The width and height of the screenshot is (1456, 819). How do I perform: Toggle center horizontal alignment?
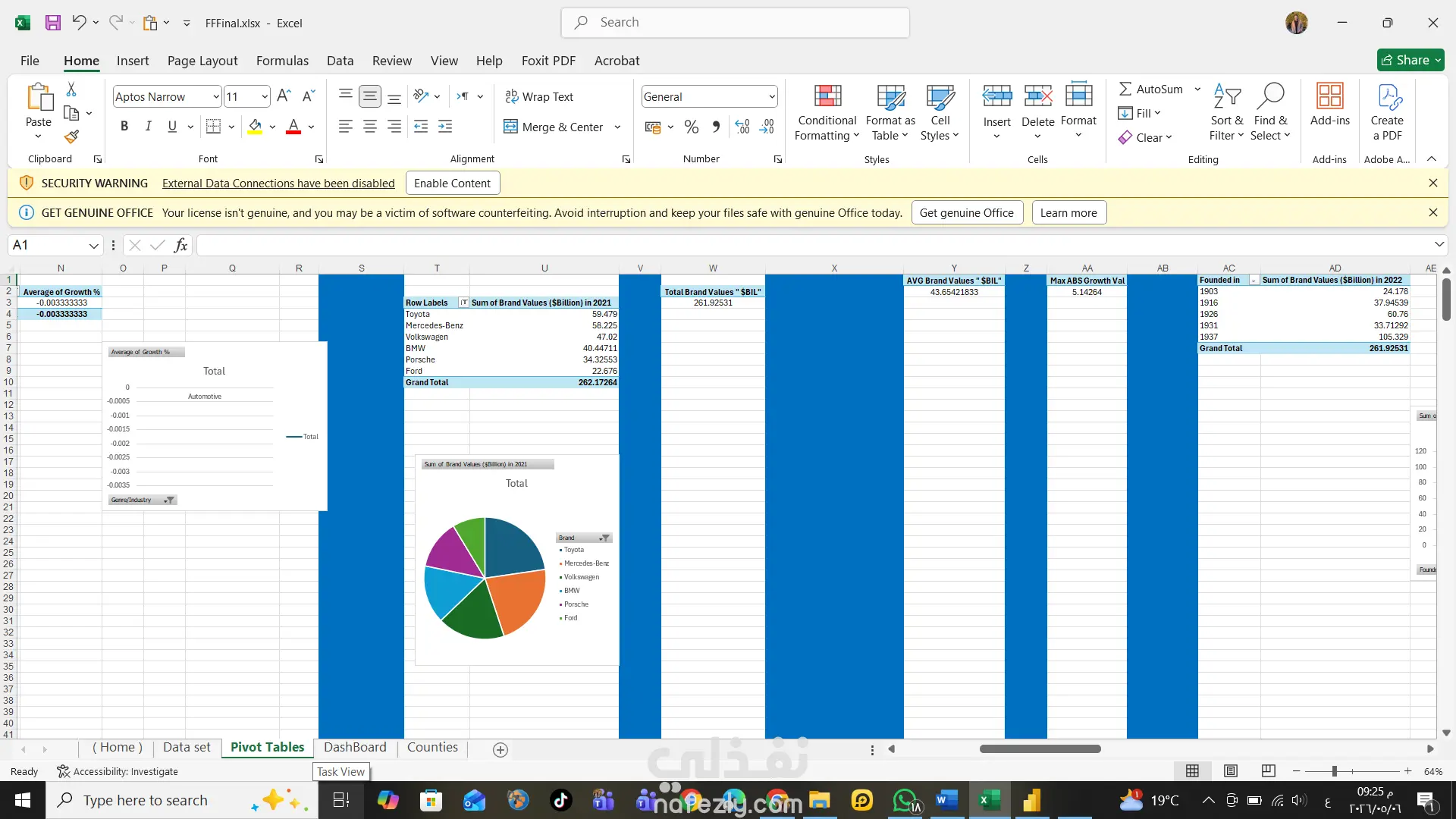tap(370, 127)
